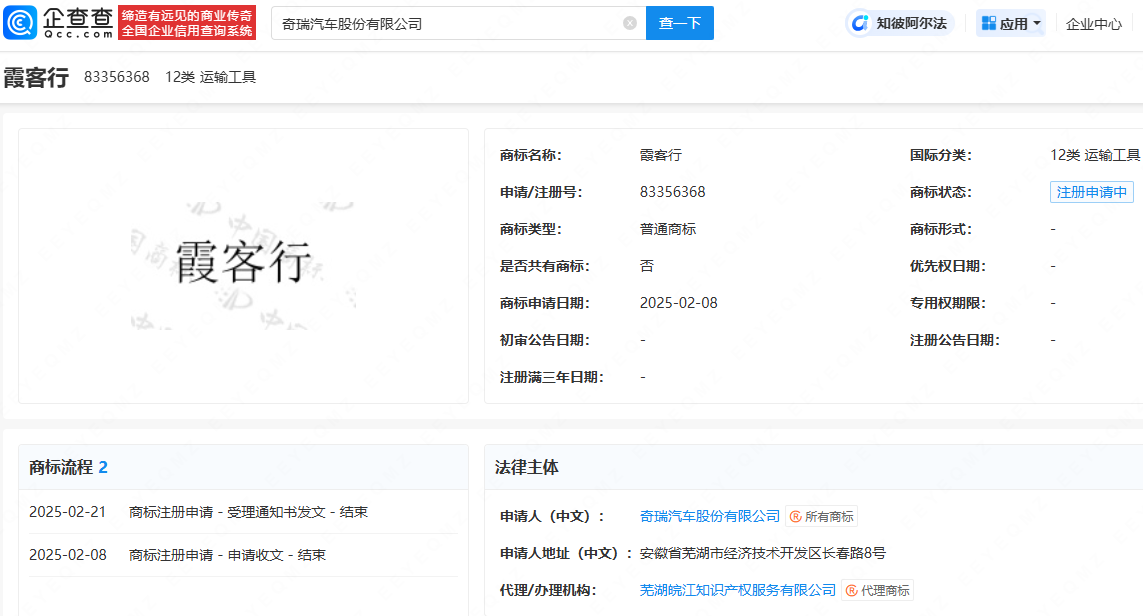
Task: Select process row dated 2025-02-21
Action: 243,512
